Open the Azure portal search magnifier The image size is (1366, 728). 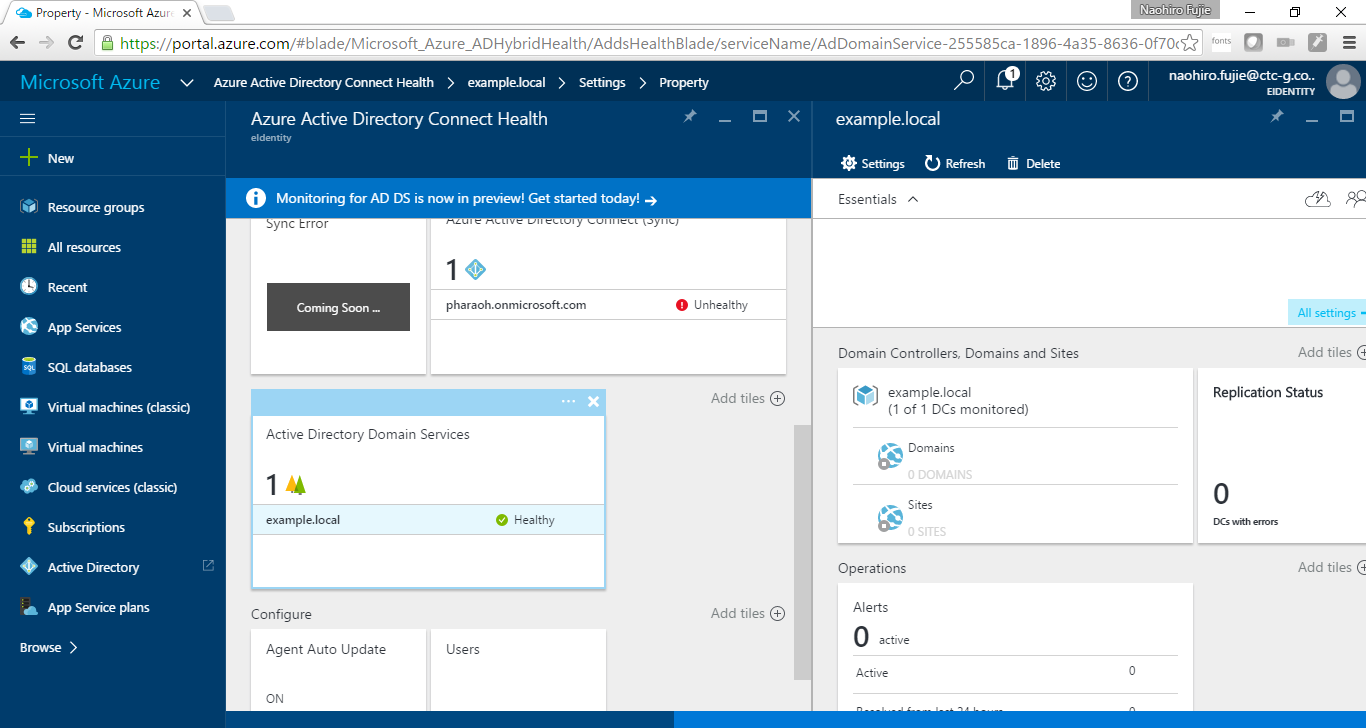964,82
